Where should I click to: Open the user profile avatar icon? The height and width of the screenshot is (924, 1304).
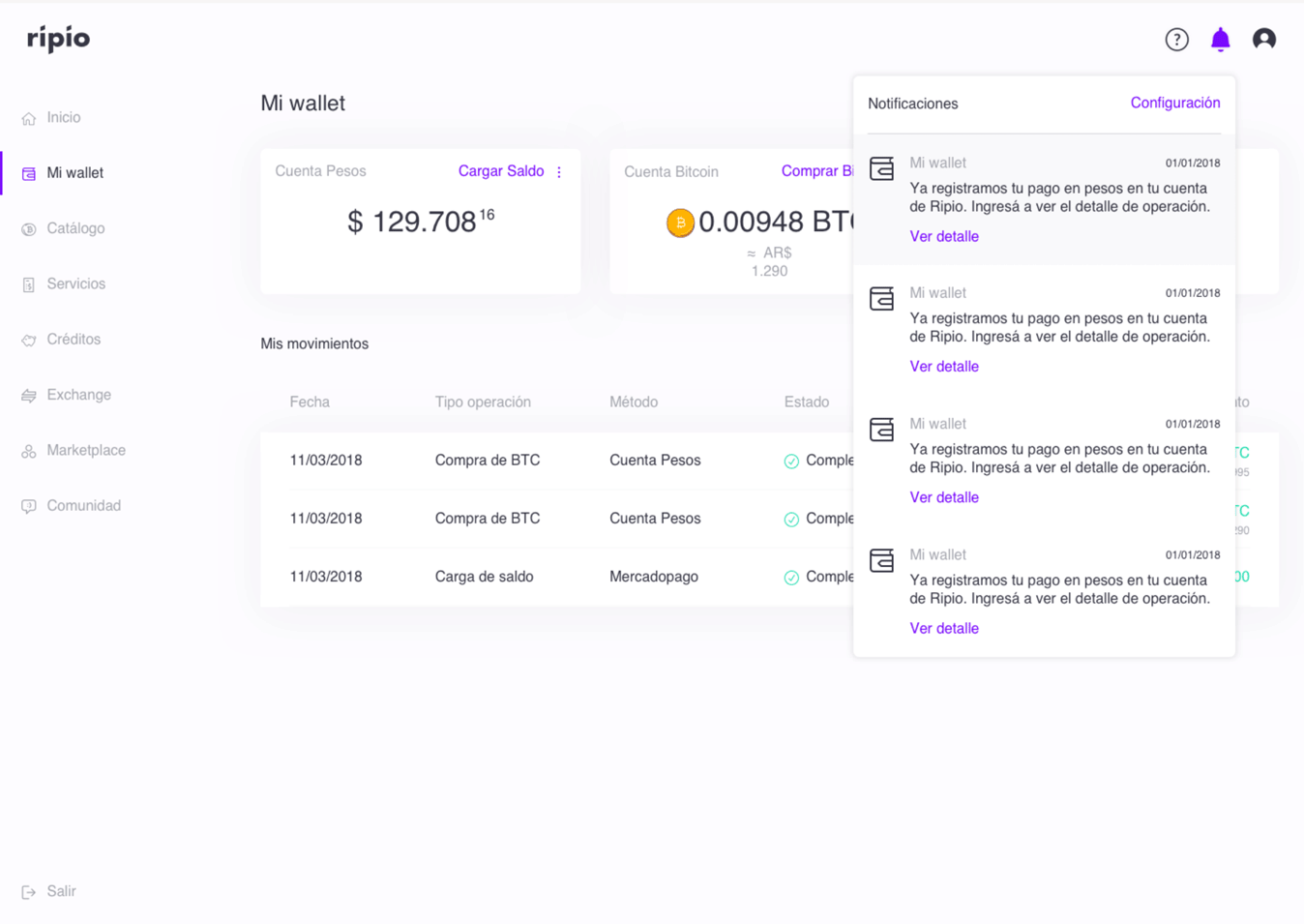(x=1263, y=39)
